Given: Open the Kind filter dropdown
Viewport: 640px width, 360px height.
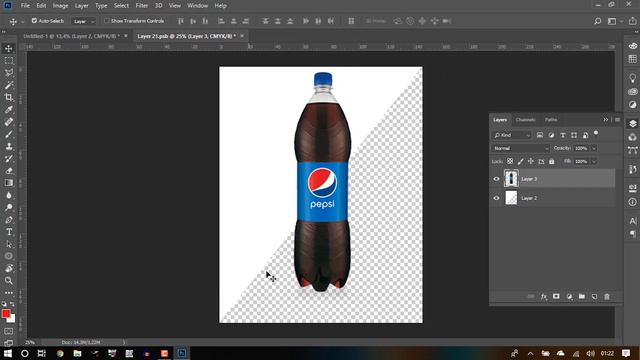Looking at the screenshot, I should click(512, 135).
